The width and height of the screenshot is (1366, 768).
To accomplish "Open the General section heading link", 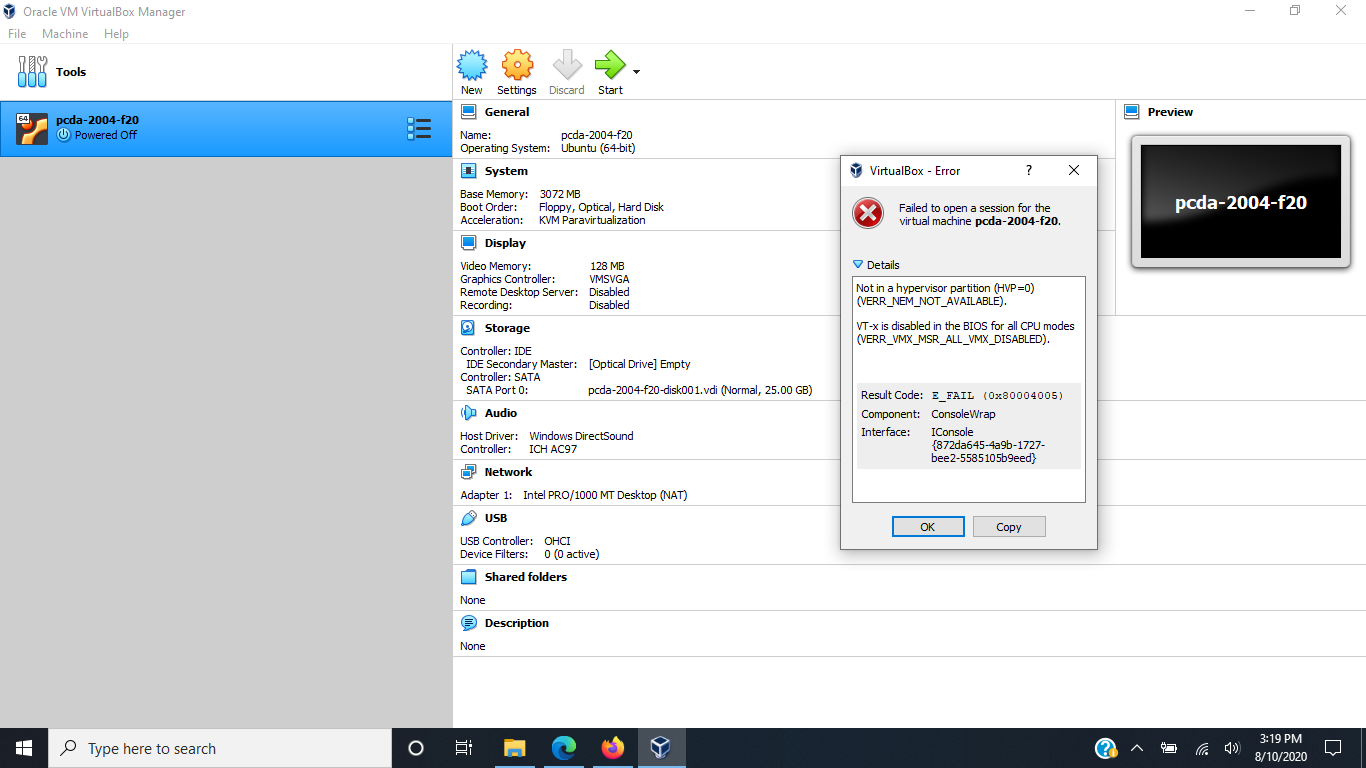I will 507,112.
